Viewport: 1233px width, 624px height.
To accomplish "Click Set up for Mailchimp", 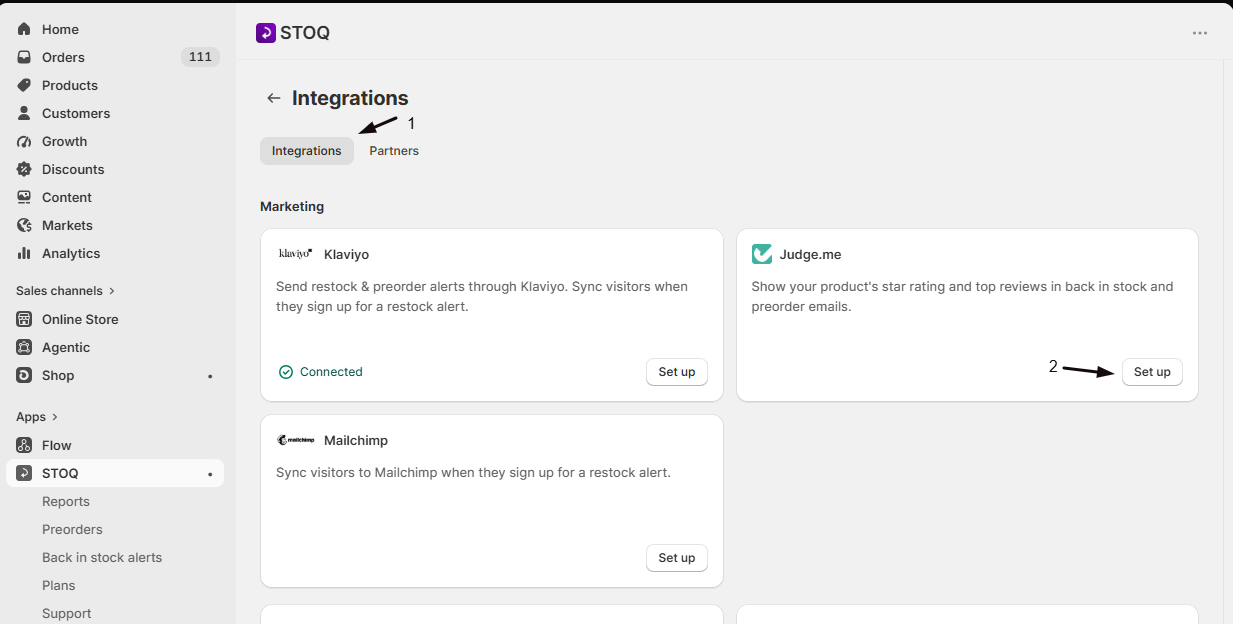I will click(x=677, y=558).
